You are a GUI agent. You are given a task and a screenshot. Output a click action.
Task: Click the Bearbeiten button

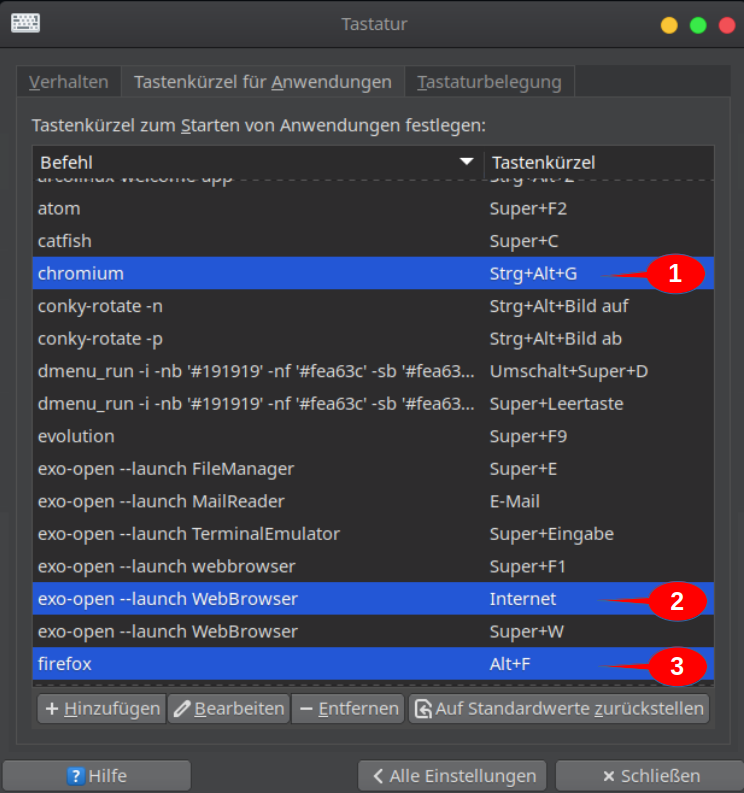(229, 709)
